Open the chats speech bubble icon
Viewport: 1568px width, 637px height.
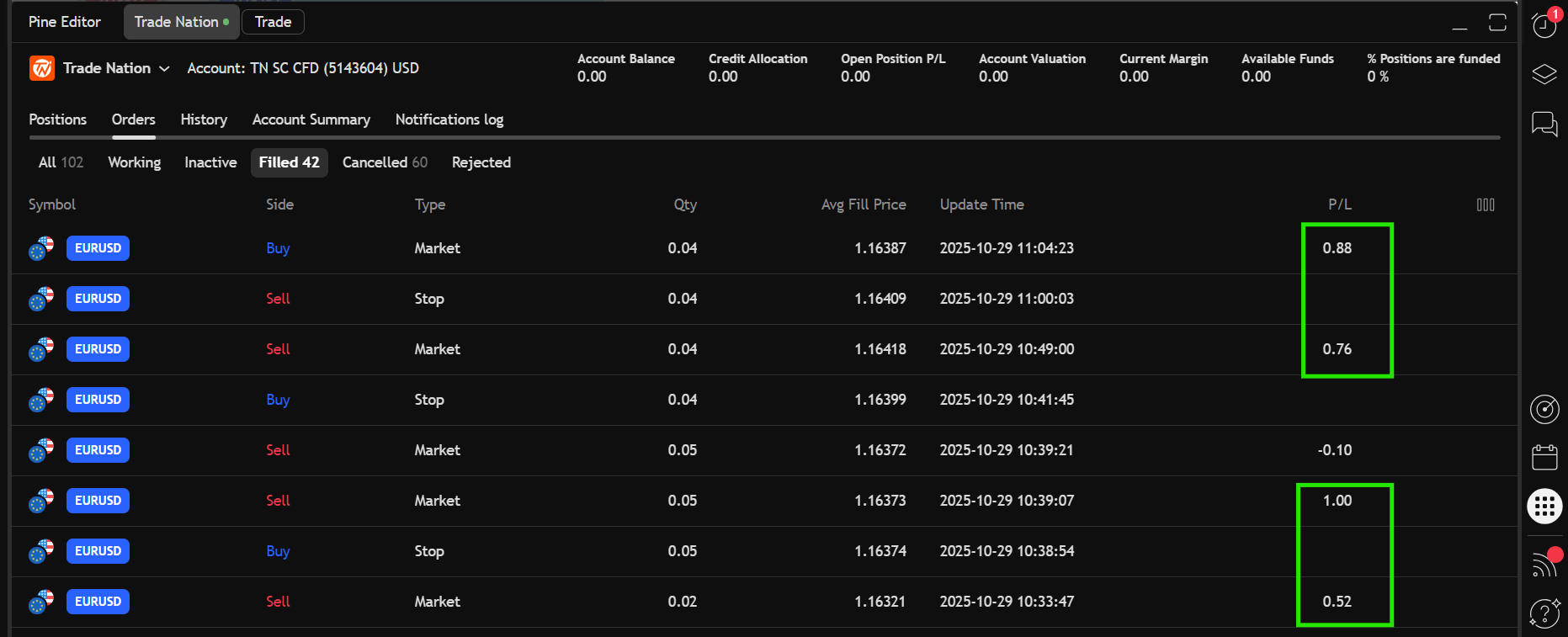click(x=1544, y=125)
